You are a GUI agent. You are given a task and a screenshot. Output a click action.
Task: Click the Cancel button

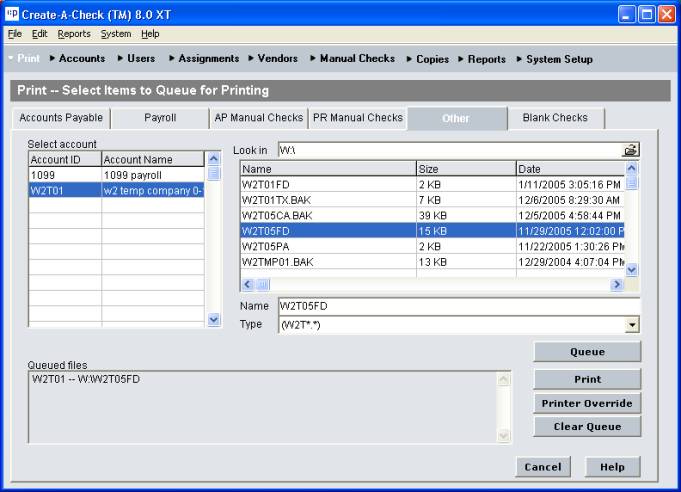(x=543, y=467)
